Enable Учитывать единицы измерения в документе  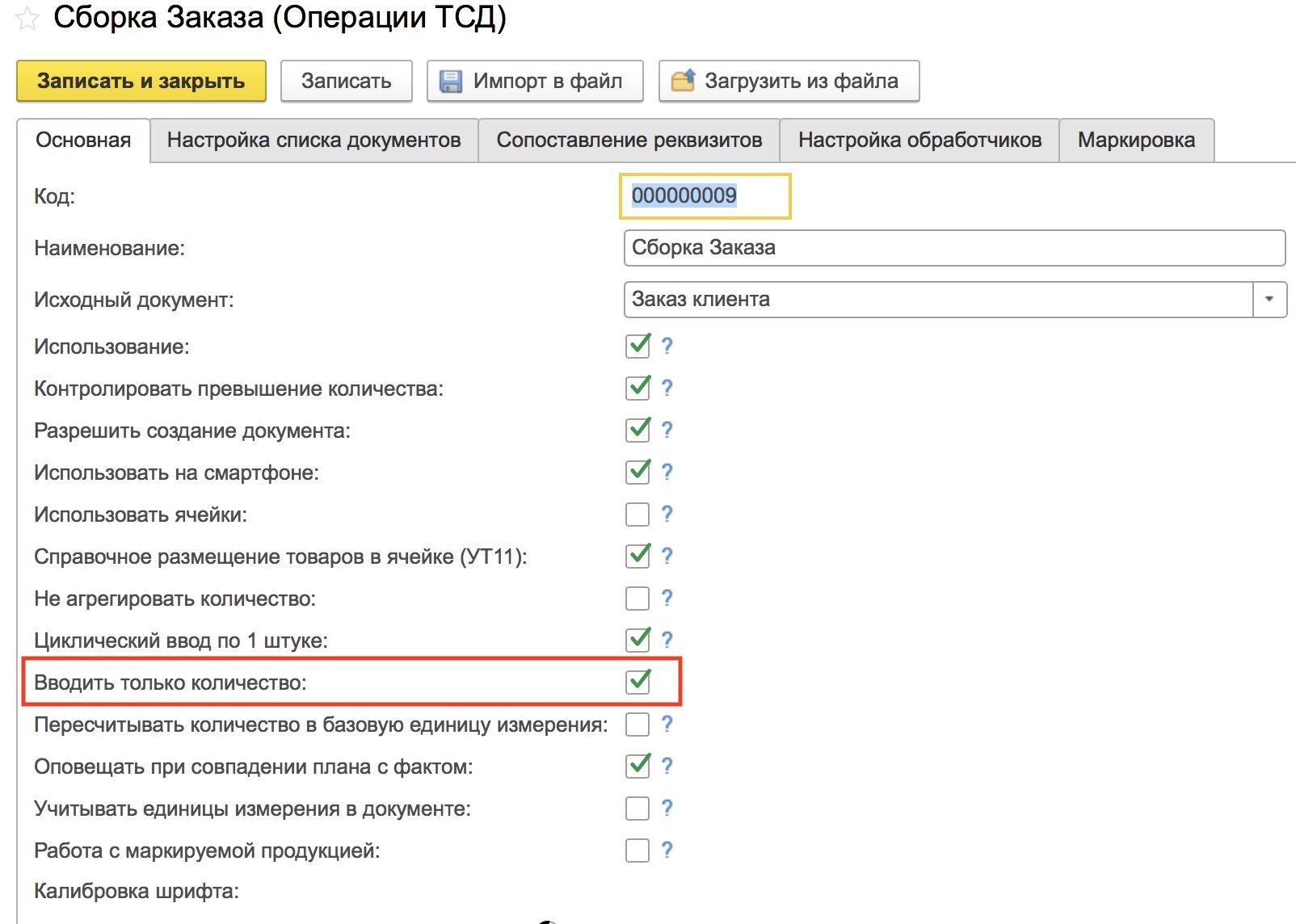(x=638, y=808)
